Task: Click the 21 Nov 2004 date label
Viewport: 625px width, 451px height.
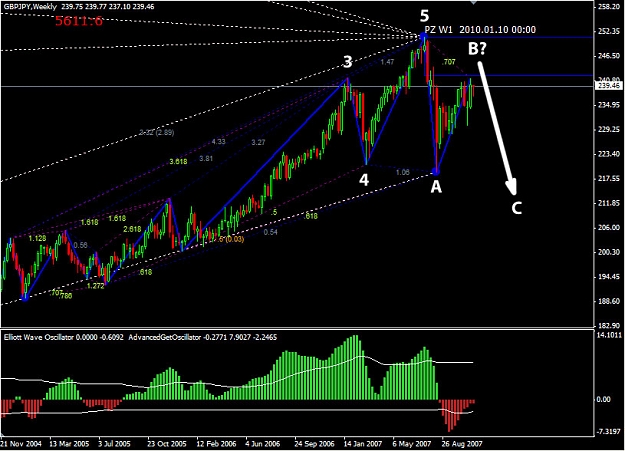Action: point(21,444)
